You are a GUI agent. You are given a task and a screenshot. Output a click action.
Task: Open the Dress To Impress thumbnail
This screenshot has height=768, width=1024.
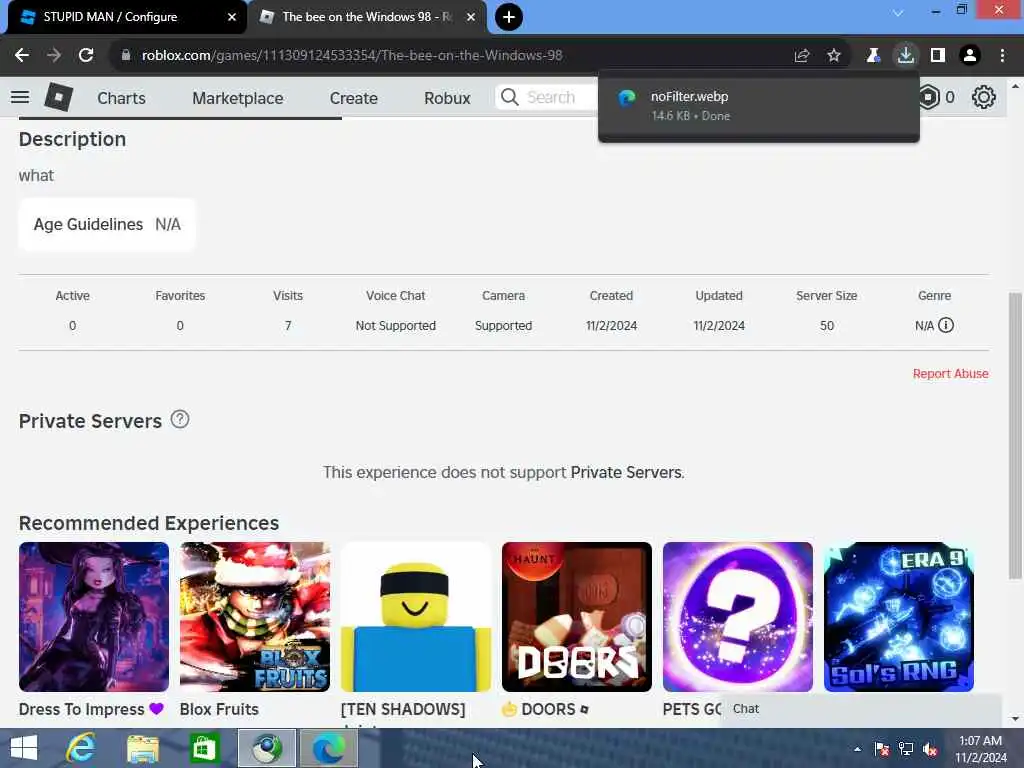[x=94, y=616]
